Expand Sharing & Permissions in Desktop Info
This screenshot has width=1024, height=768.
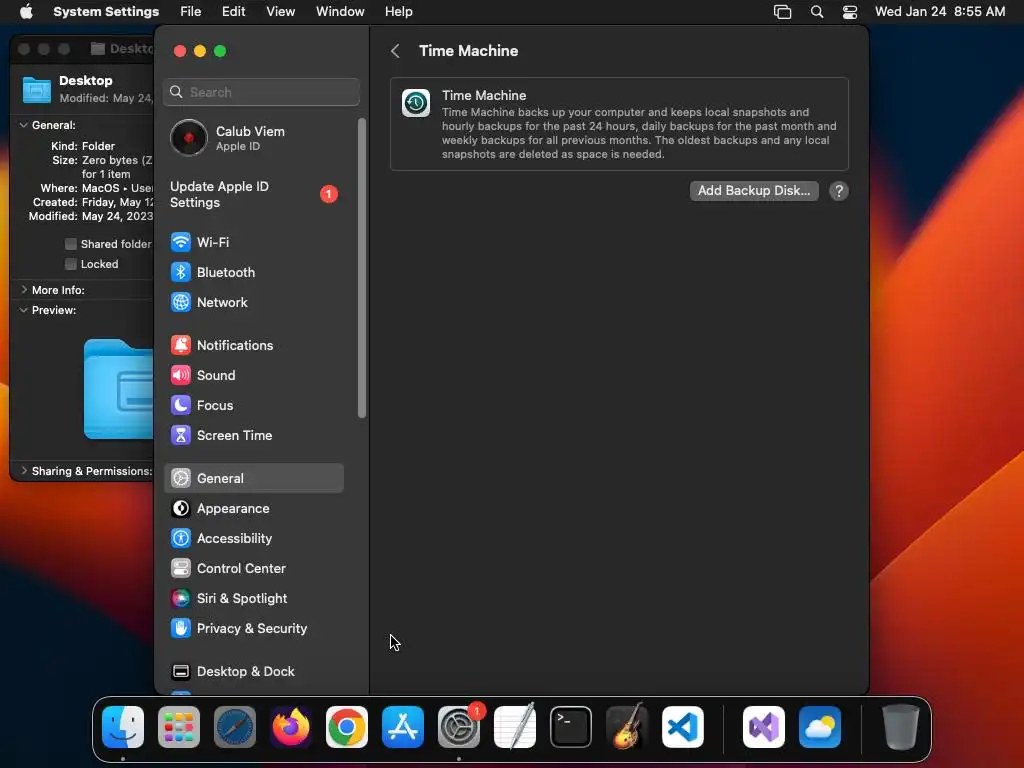tap(24, 471)
